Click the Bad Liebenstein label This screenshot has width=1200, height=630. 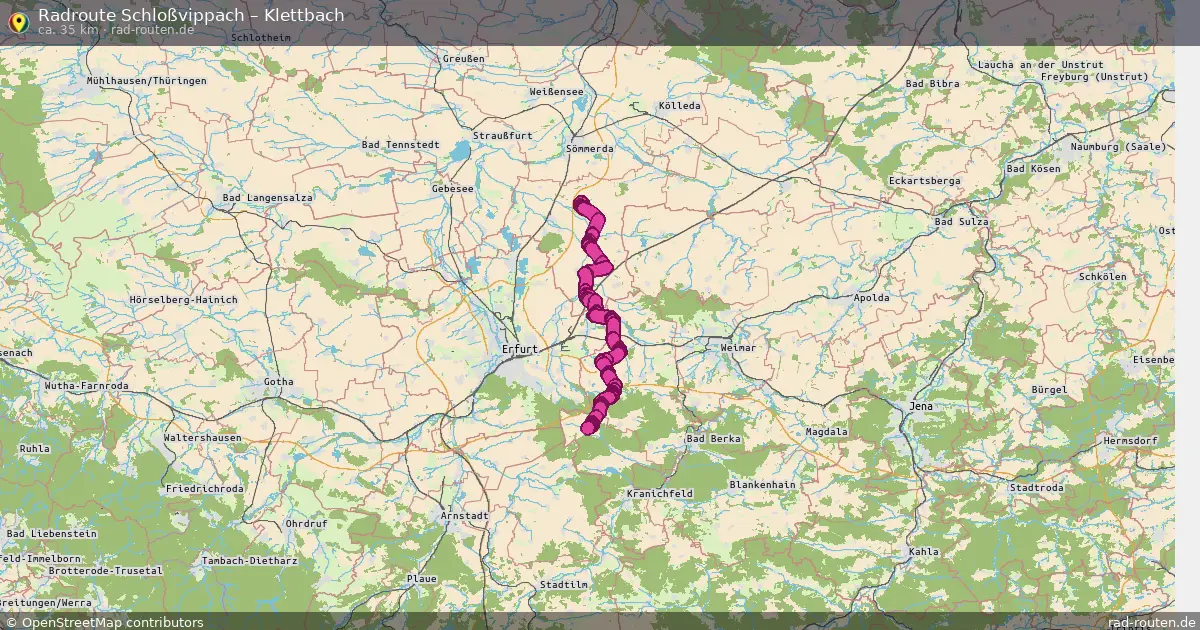(51, 534)
